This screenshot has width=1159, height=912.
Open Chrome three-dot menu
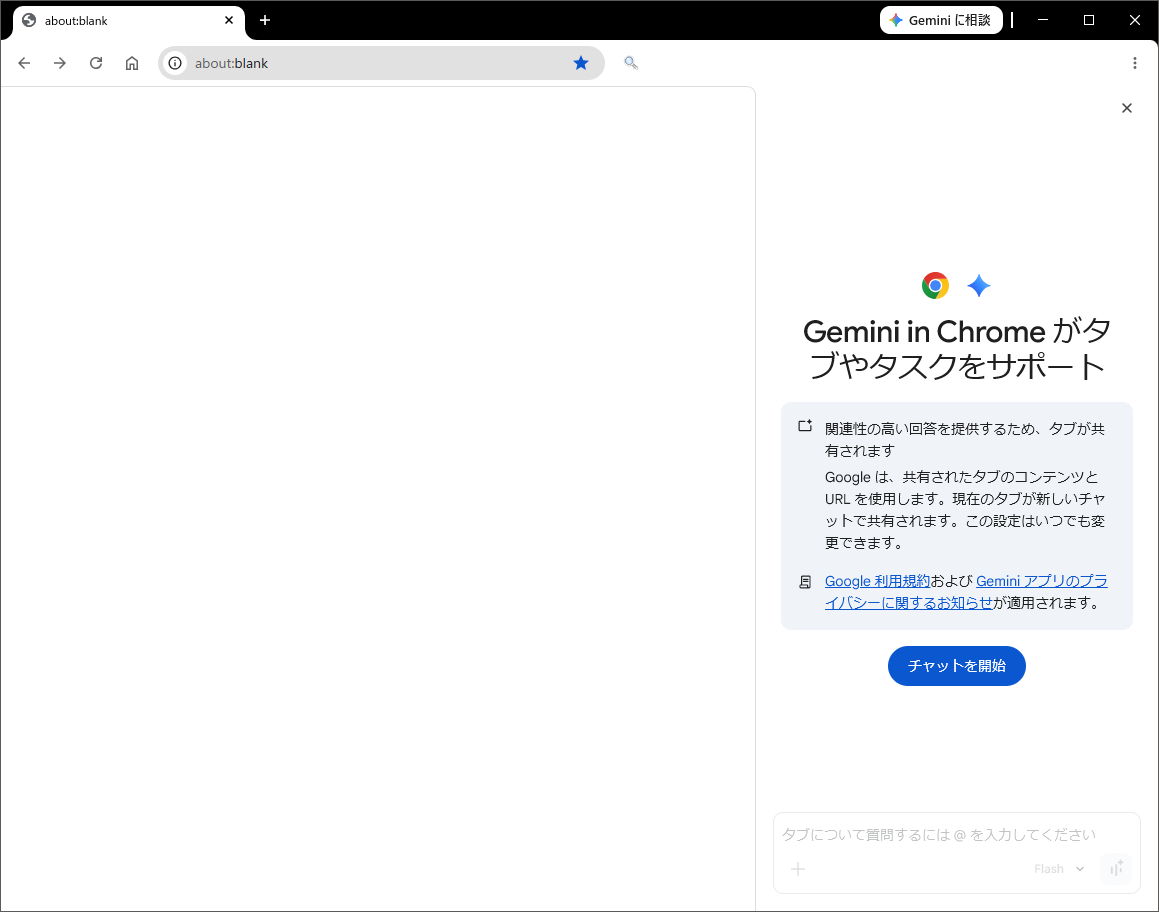coord(1135,64)
